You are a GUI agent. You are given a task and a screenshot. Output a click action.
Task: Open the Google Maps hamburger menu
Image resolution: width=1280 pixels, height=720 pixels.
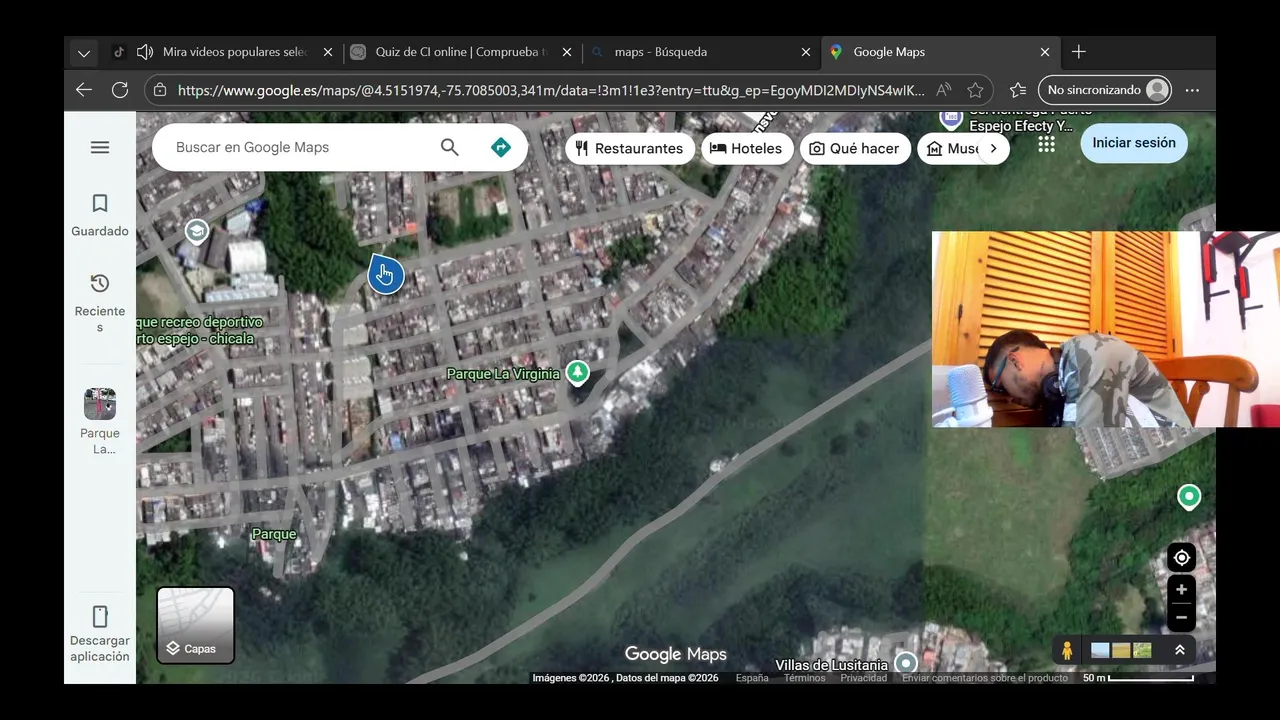pyautogui.click(x=100, y=147)
